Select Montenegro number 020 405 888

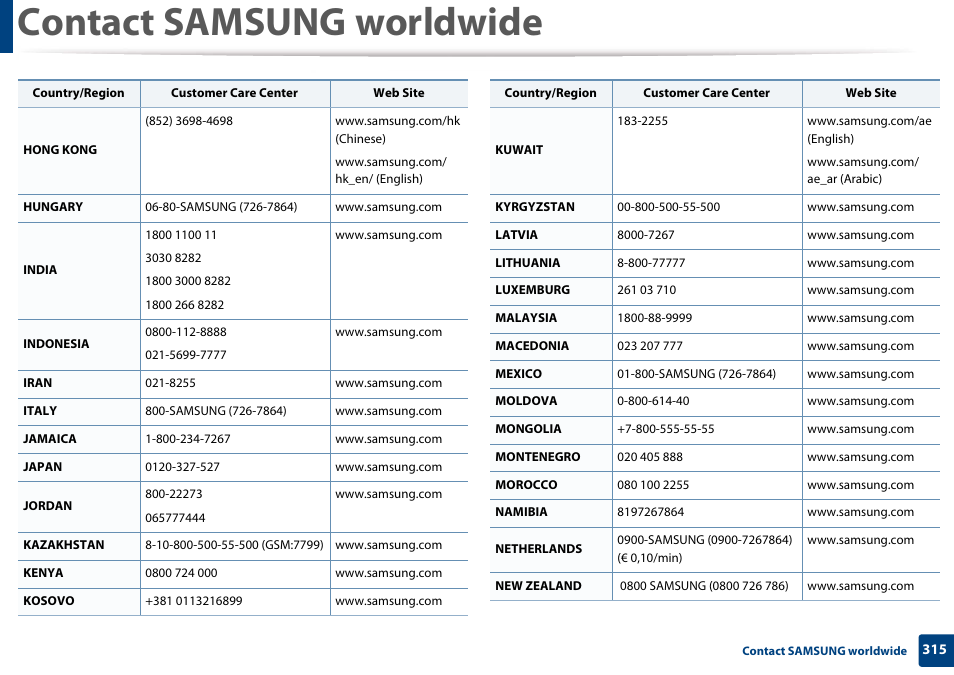[x=650, y=457]
